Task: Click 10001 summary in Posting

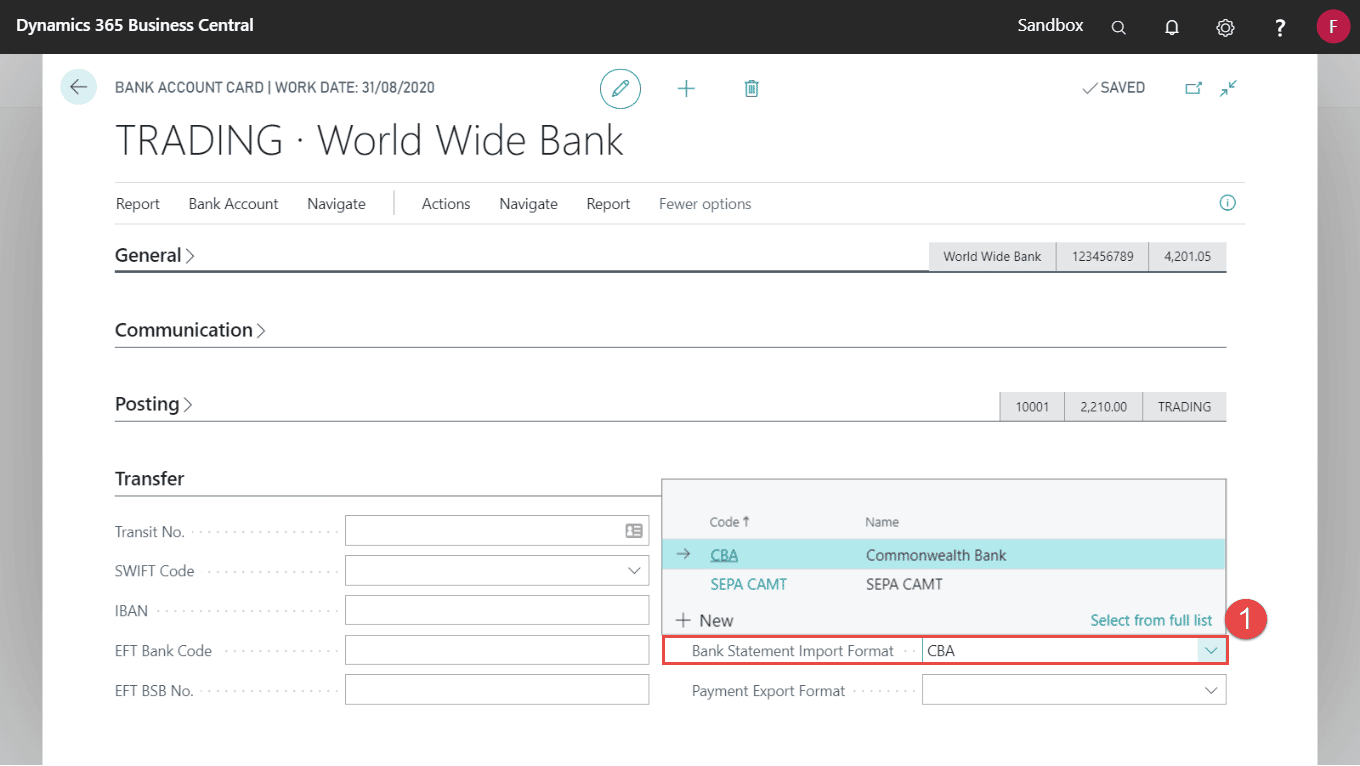Action: 1032,407
